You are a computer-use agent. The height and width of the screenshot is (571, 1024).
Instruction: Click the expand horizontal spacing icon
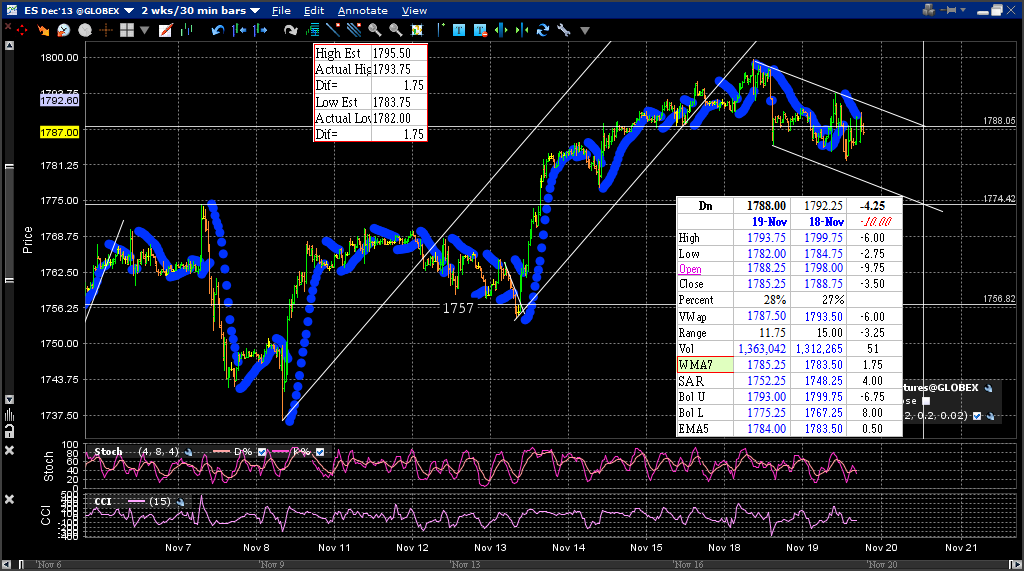coord(501,30)
